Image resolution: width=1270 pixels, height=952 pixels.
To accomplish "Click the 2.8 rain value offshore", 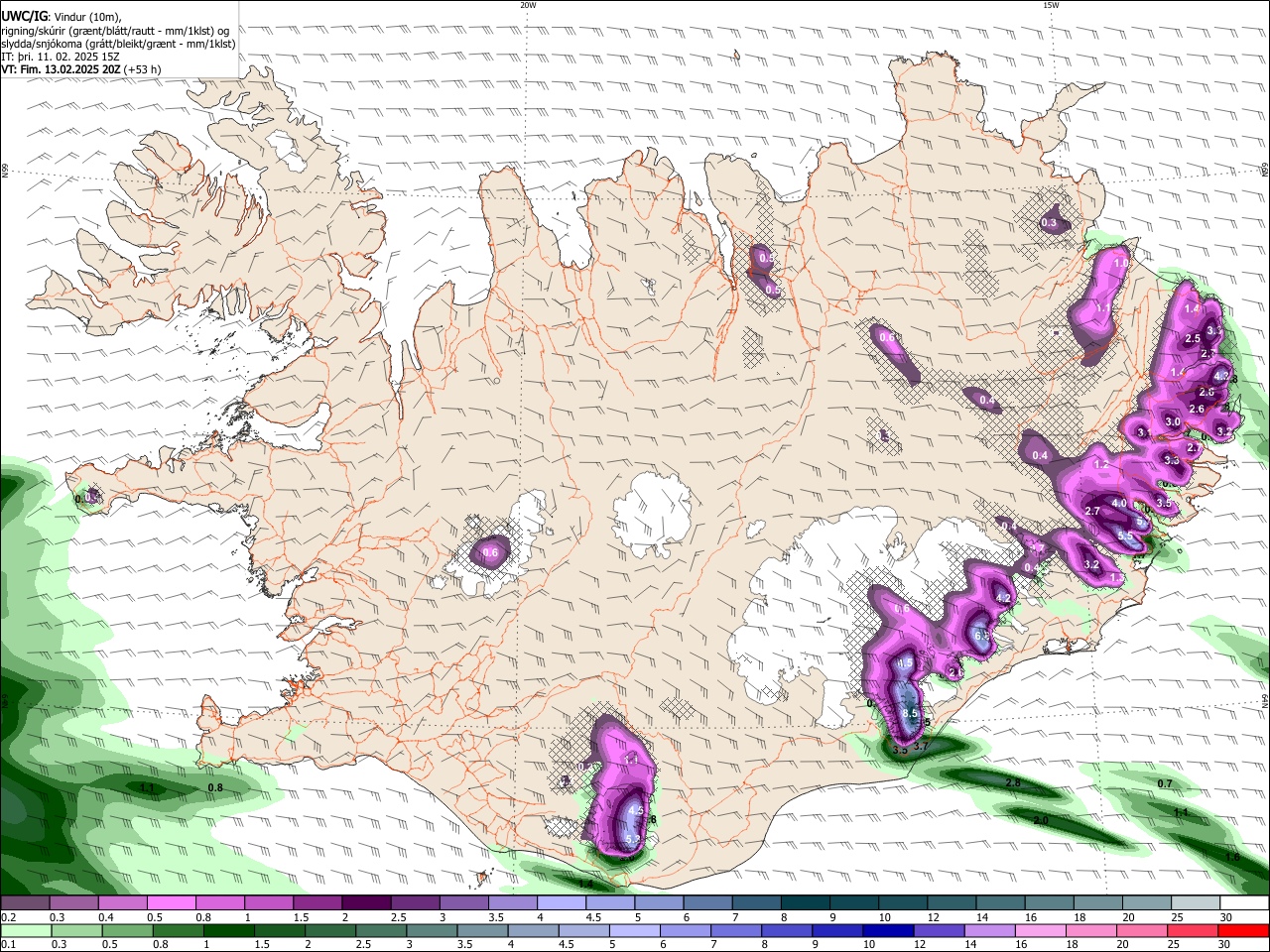I will click(1013, 782).
